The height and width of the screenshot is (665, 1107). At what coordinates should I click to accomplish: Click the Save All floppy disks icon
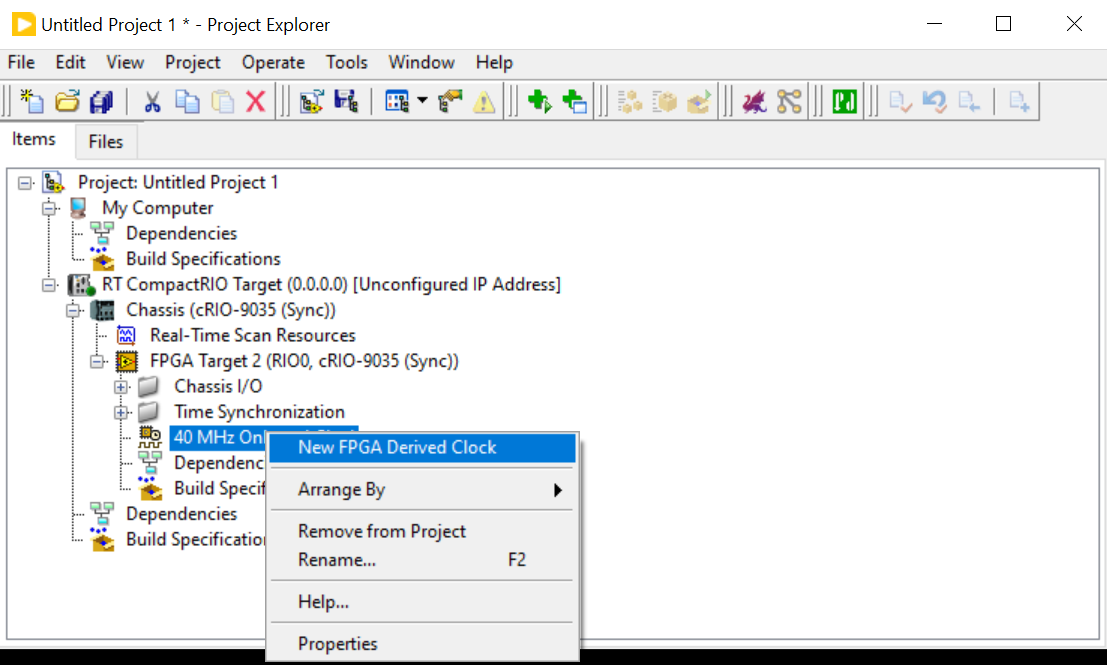(101, 101)
